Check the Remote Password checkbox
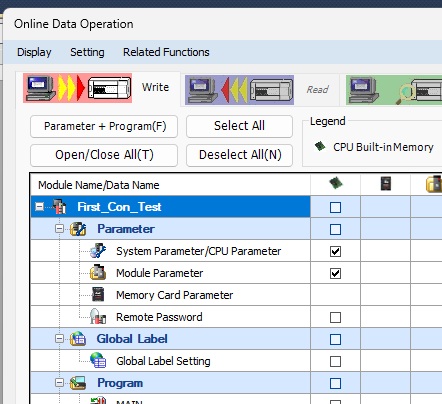The image size is (442, 404). tap(335, 317)
